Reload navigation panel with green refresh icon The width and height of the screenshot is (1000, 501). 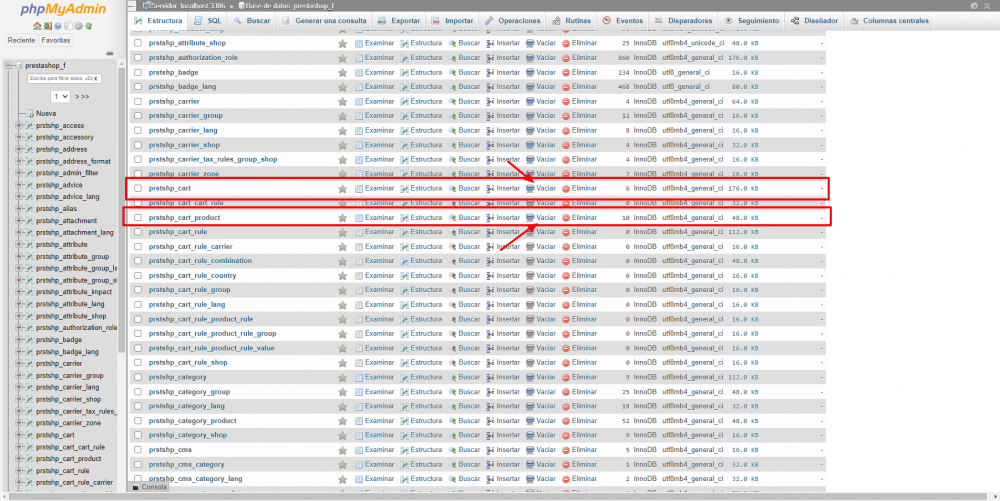[89, 26]
